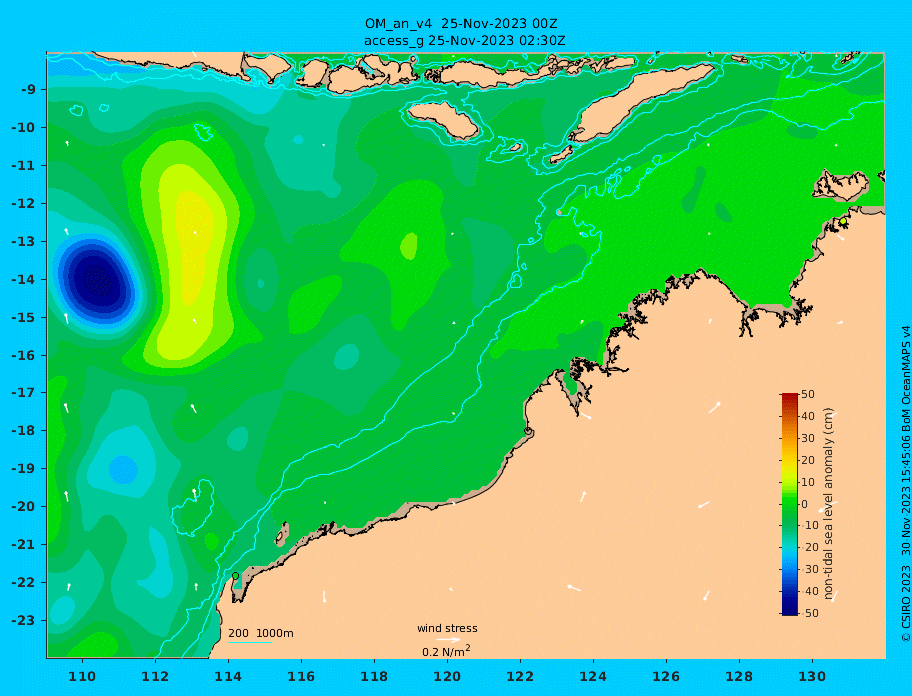The width and height of the screenshot is (912, 696).
Task: Click the dark blue low anomaly eddy center
Action: tap(98, 281)
